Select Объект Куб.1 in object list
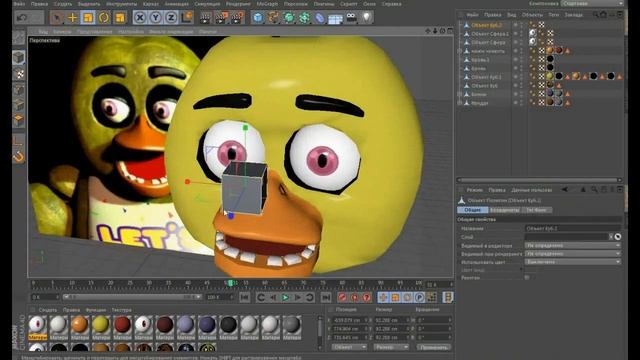Image resolution: width=640 pixels, height=360 pixels. [486, 77]
